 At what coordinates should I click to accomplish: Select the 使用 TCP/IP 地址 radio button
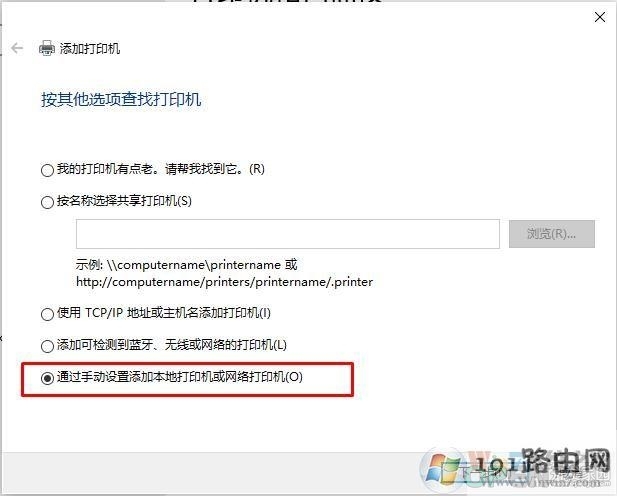click(47, 314)
